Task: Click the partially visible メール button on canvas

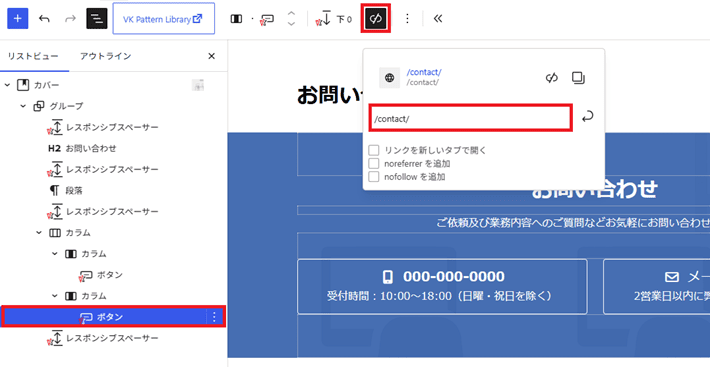Action: (x=657, y=286)
